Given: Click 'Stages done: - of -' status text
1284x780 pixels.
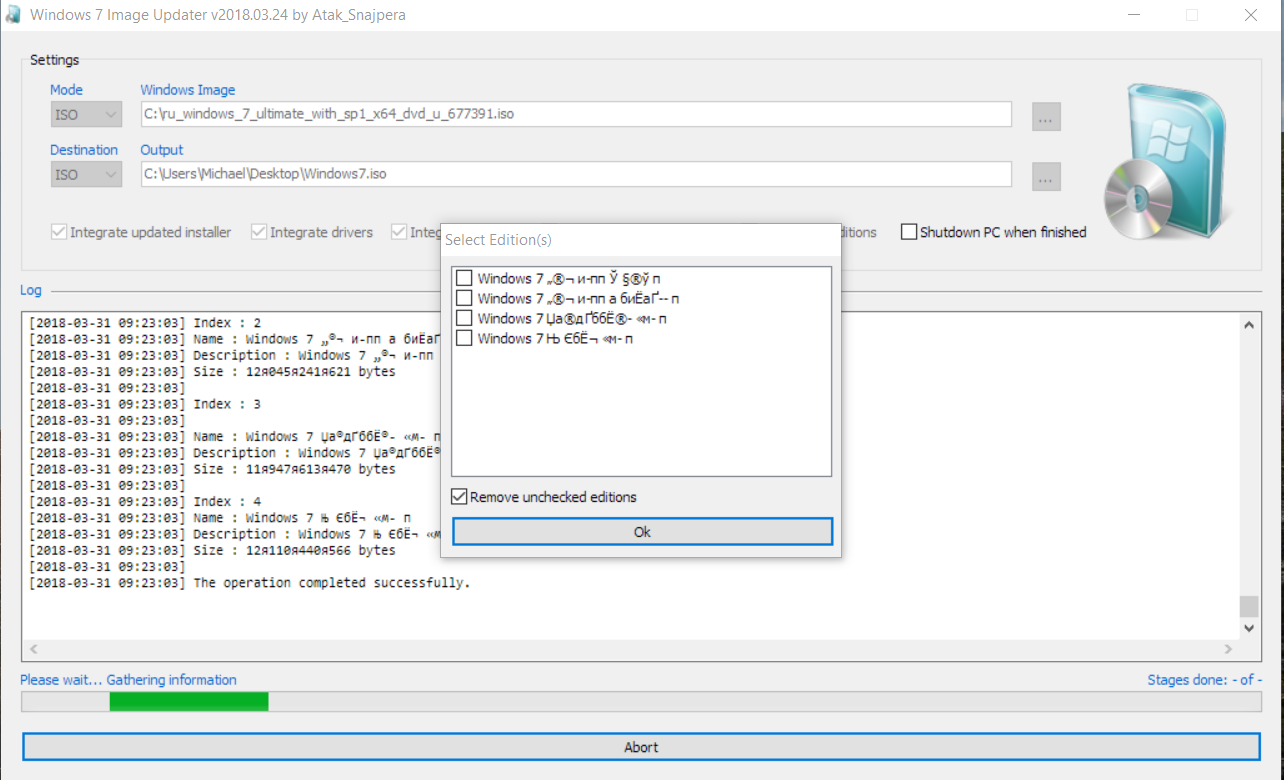Looking at the screenshot, I should click(x=1205, y=680).
